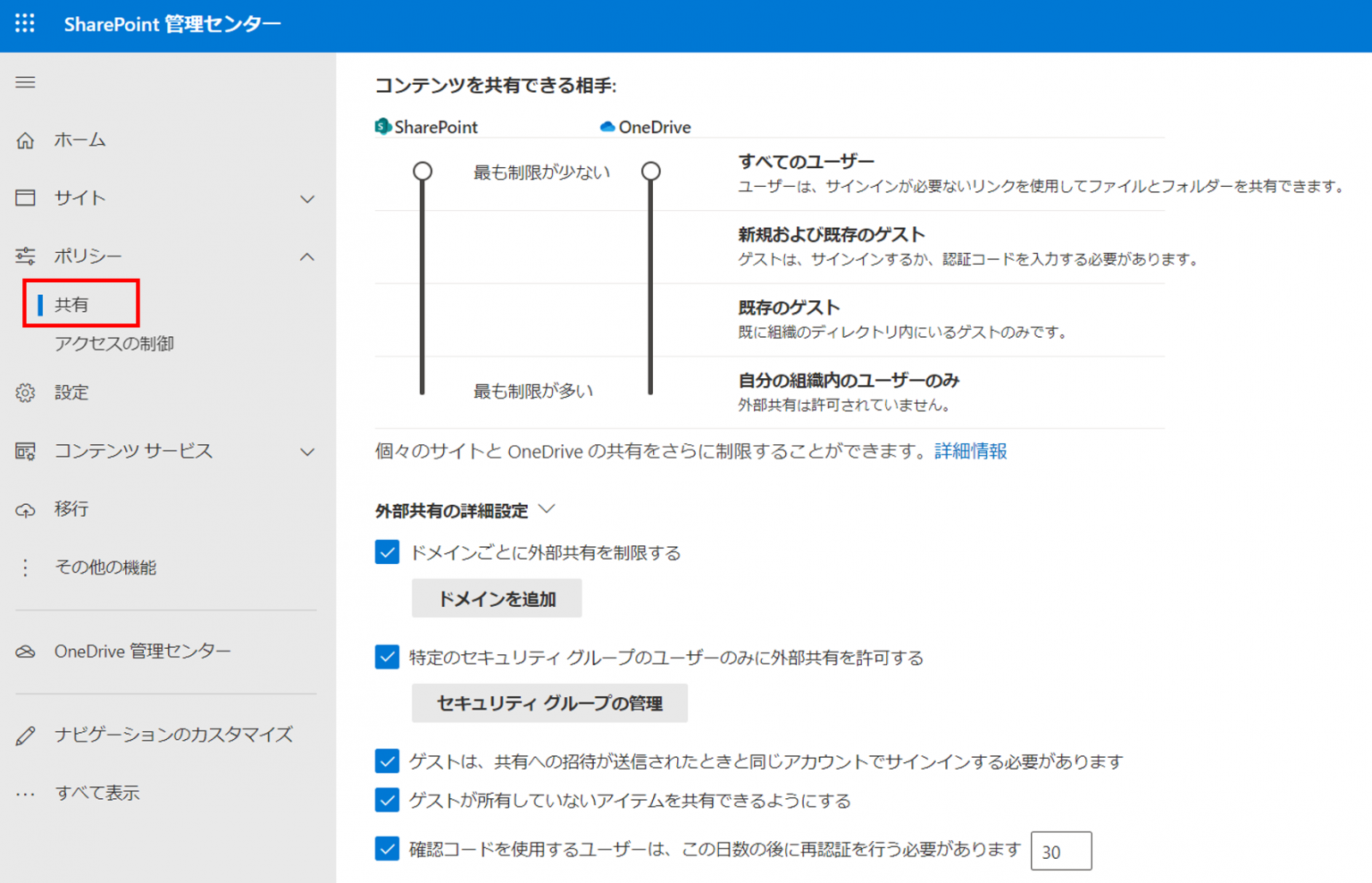
Task: Click the ellipsis icon beside すべて表示
Action: pos(25,794)
